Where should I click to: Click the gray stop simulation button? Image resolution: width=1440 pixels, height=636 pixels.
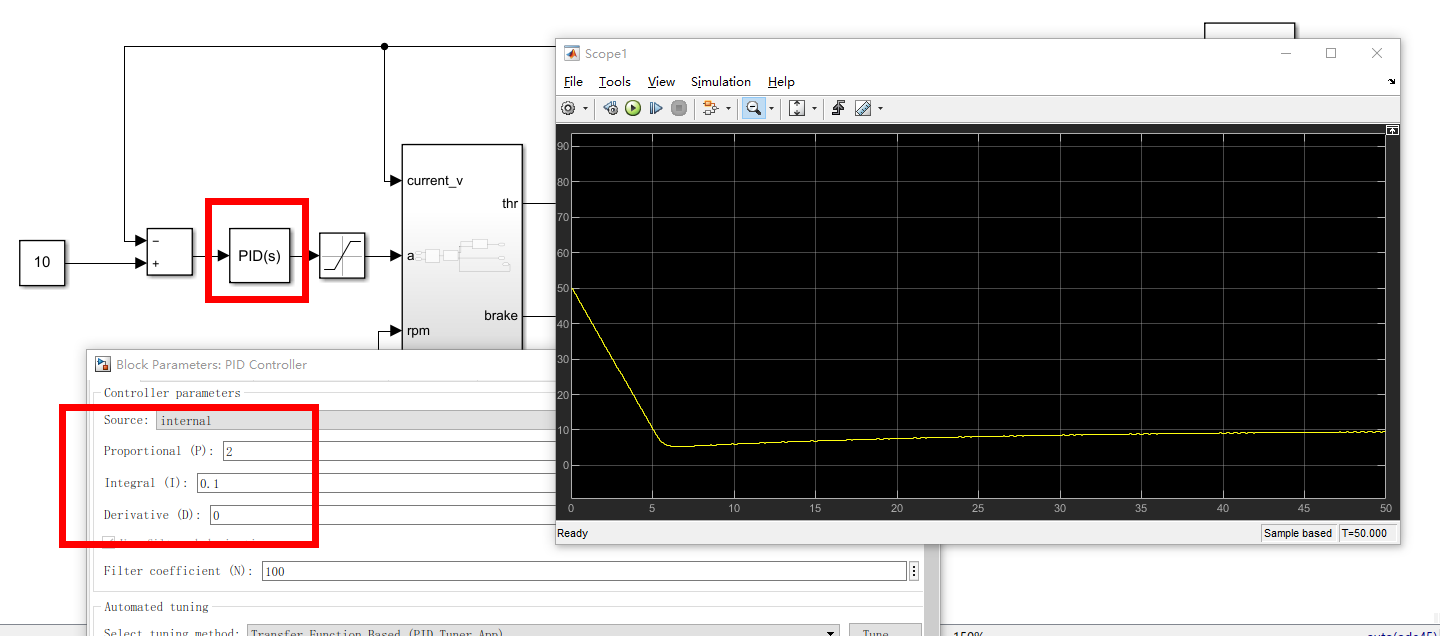coord(679,108)
